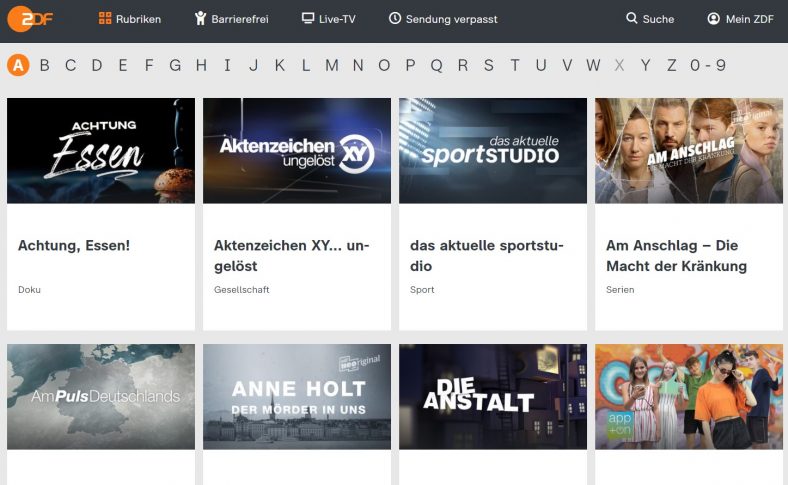Select letter P in alphabet index

pos(410,65)
